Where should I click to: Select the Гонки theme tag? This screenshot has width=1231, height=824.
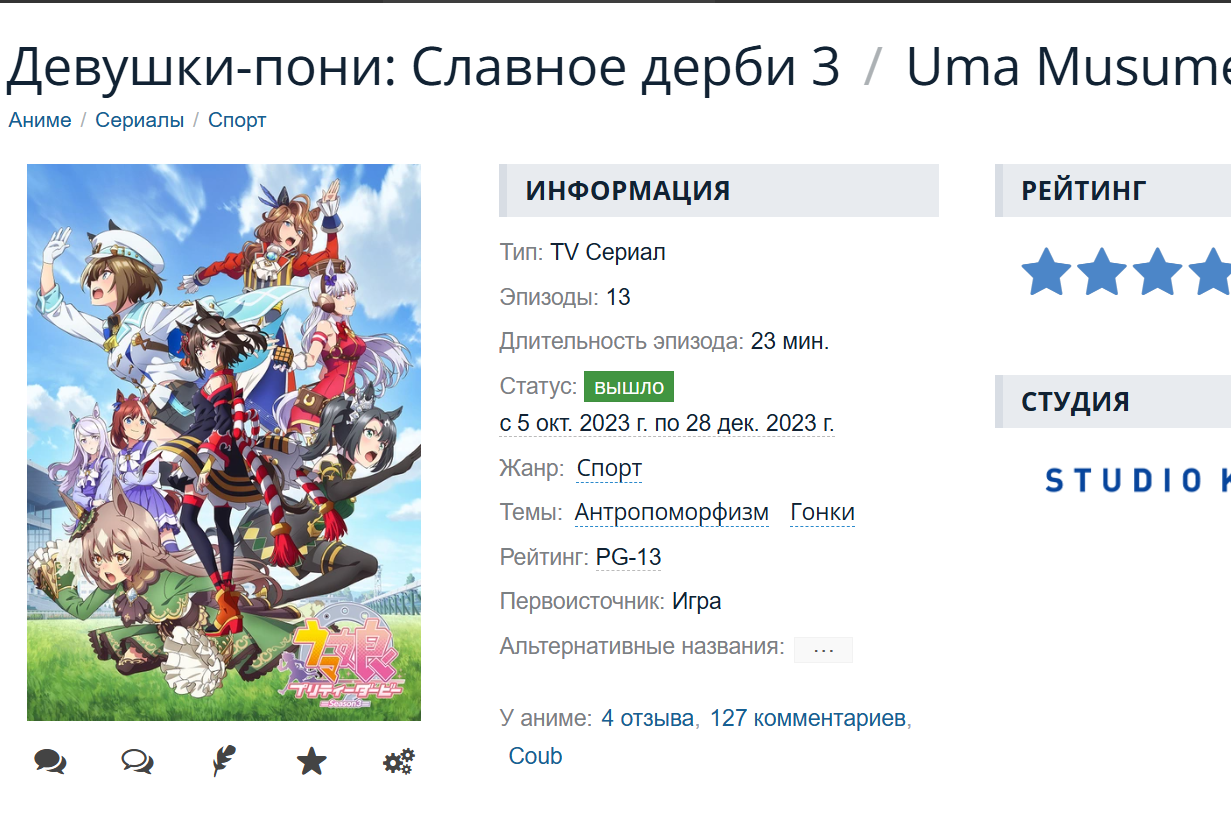(822, 513)
